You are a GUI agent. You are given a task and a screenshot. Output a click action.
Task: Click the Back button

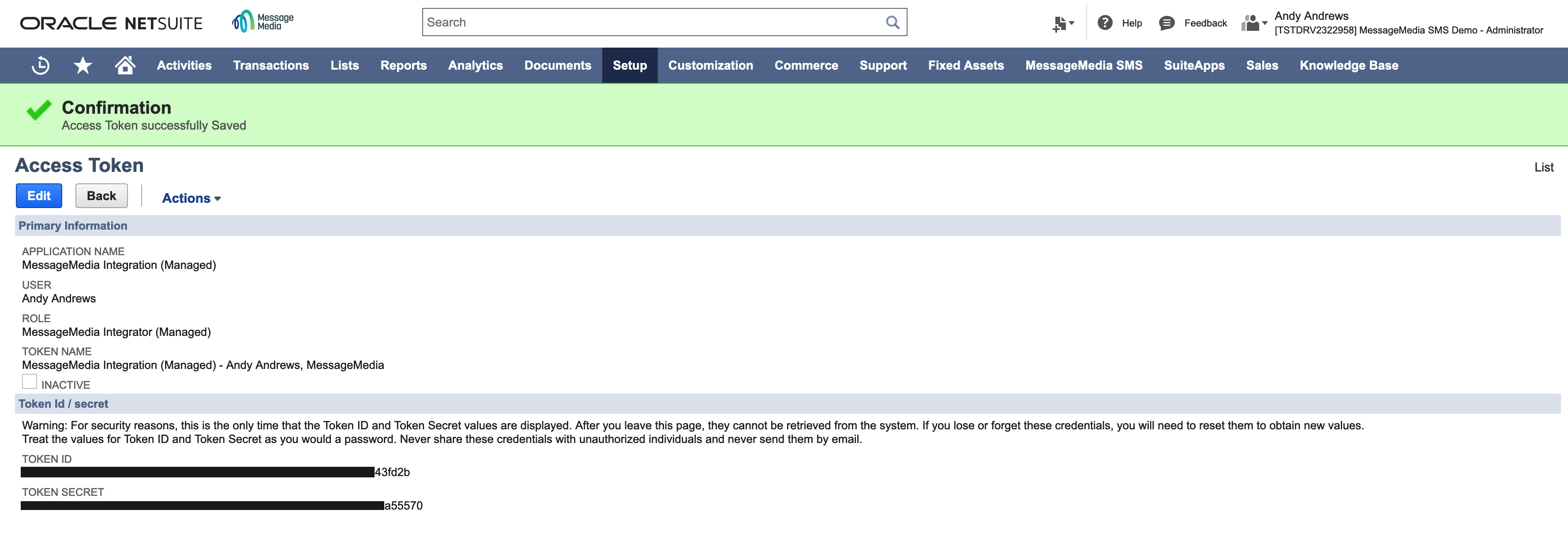point(101,195)
